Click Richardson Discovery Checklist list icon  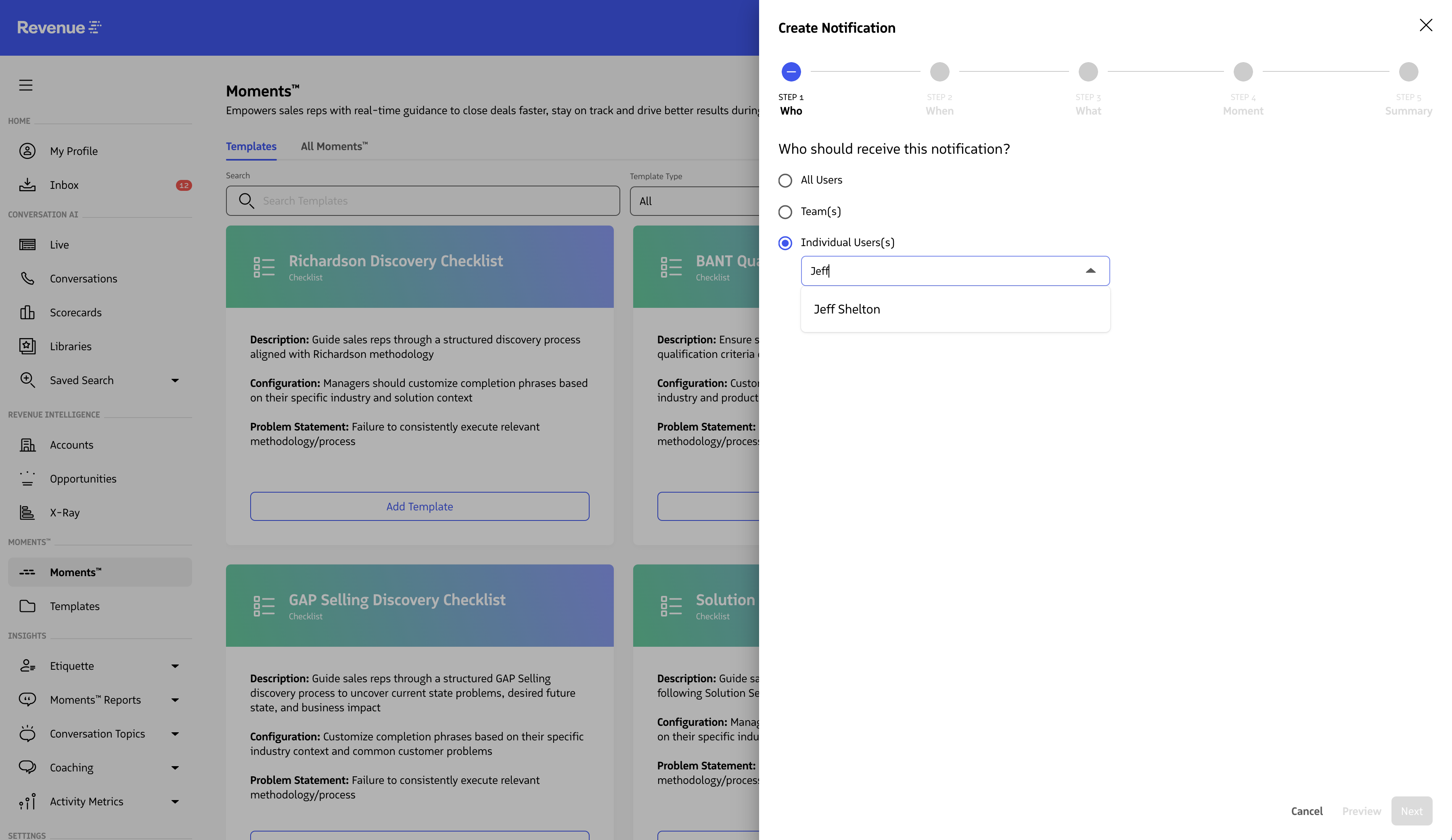pyautogui.click(x=264, y=267)
